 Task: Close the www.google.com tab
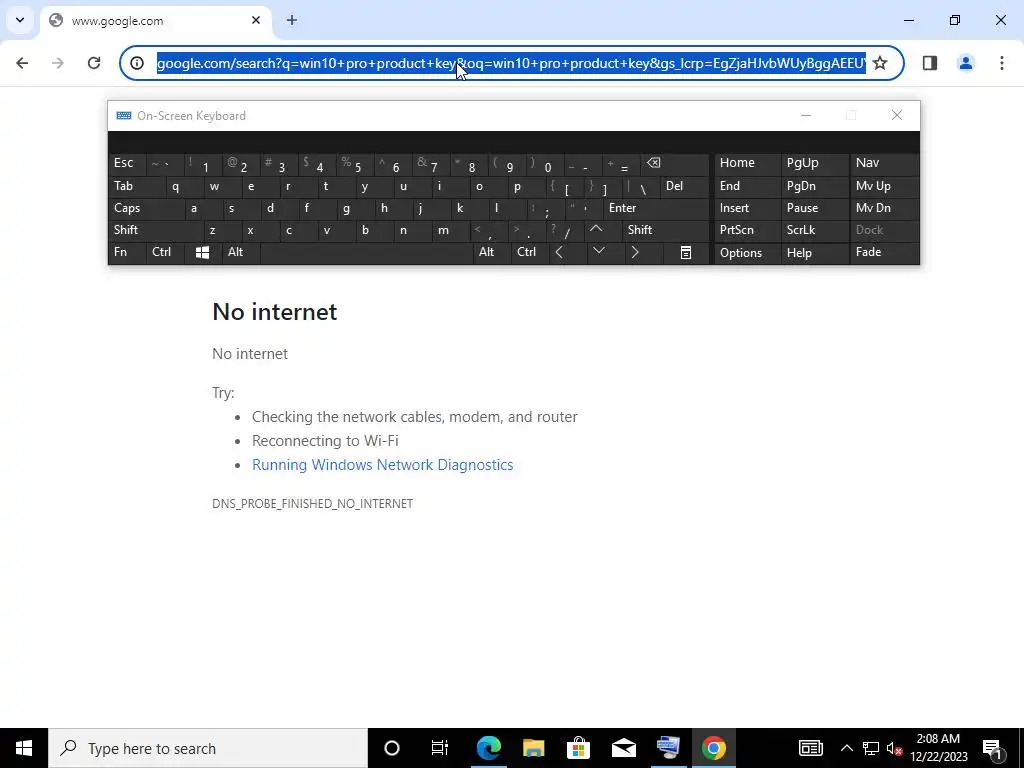pos(256,20)
